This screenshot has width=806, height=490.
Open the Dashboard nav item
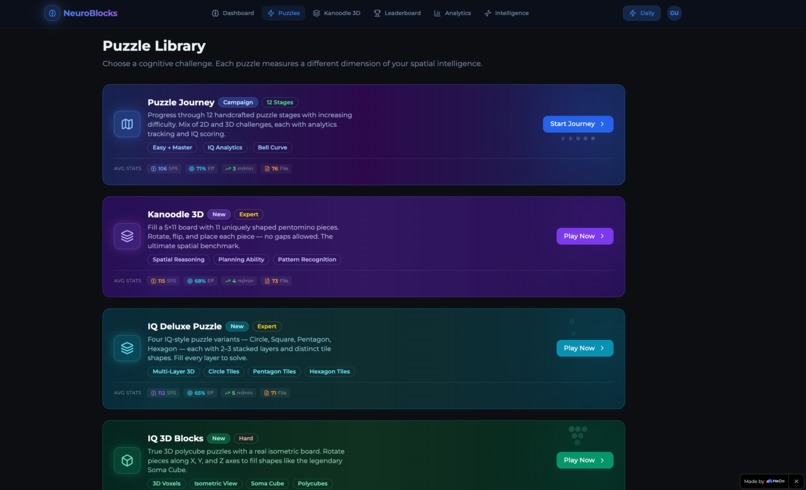click(x=233, y=13)
